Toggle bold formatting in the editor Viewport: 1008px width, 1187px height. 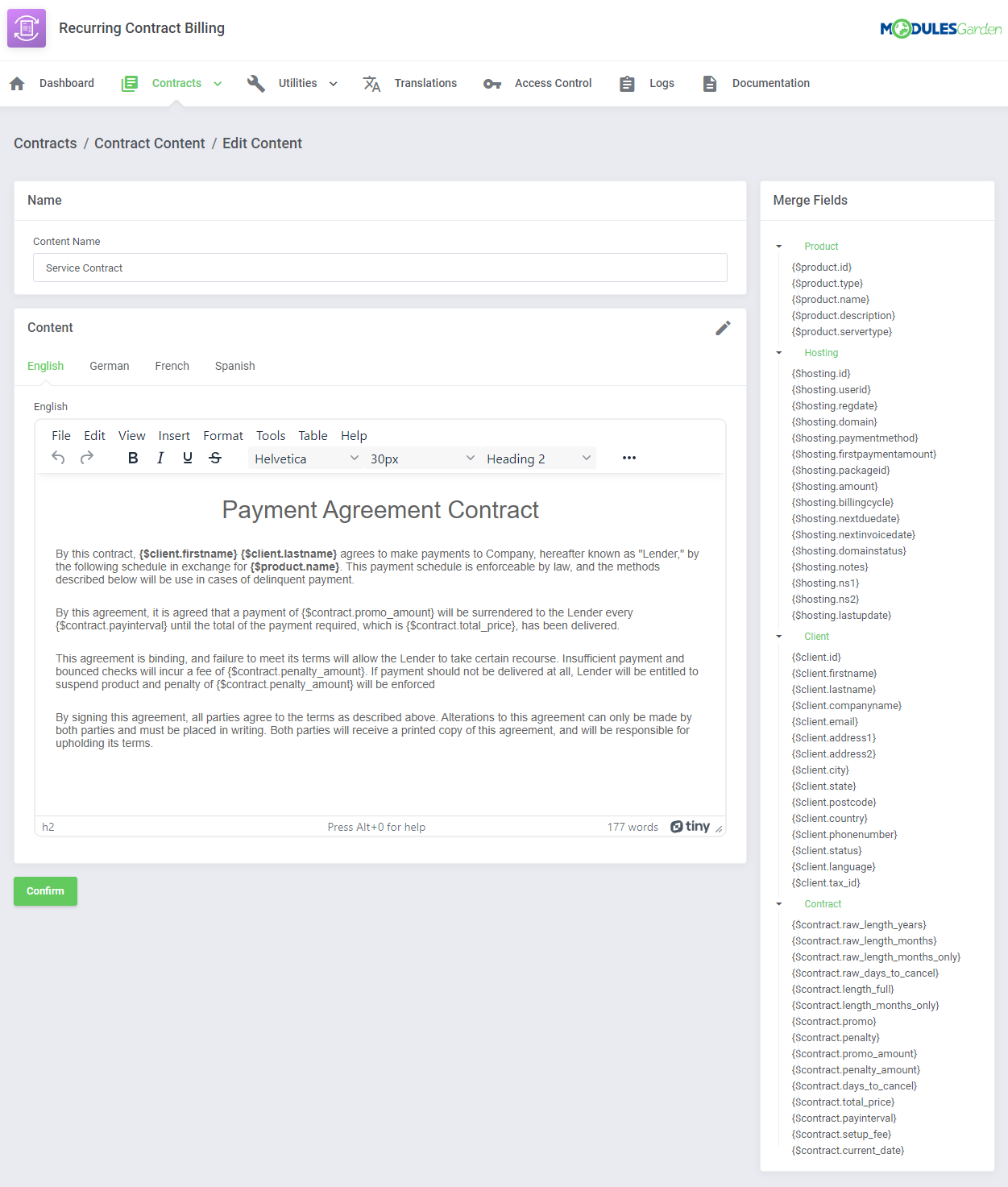[132, 457]
